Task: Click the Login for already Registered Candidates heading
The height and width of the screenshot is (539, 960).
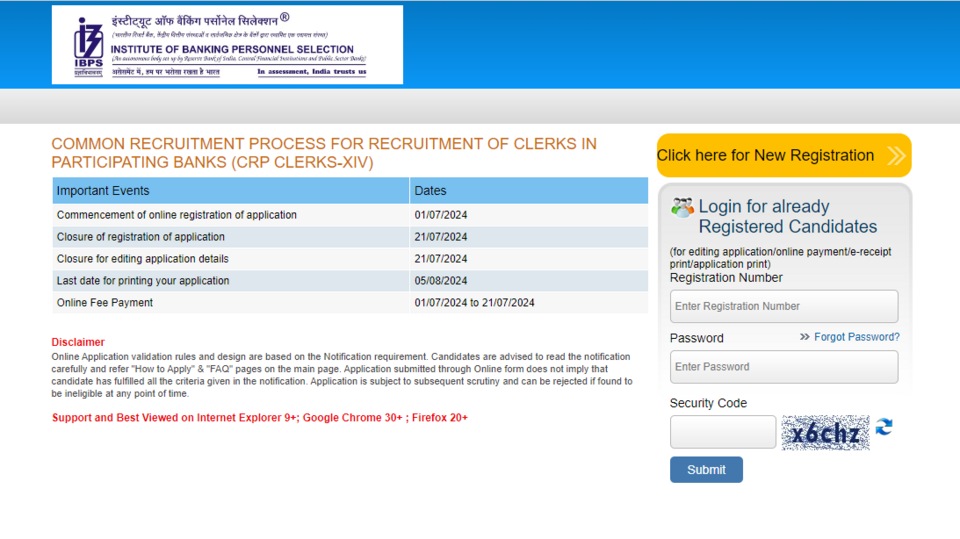Action: 788,216
